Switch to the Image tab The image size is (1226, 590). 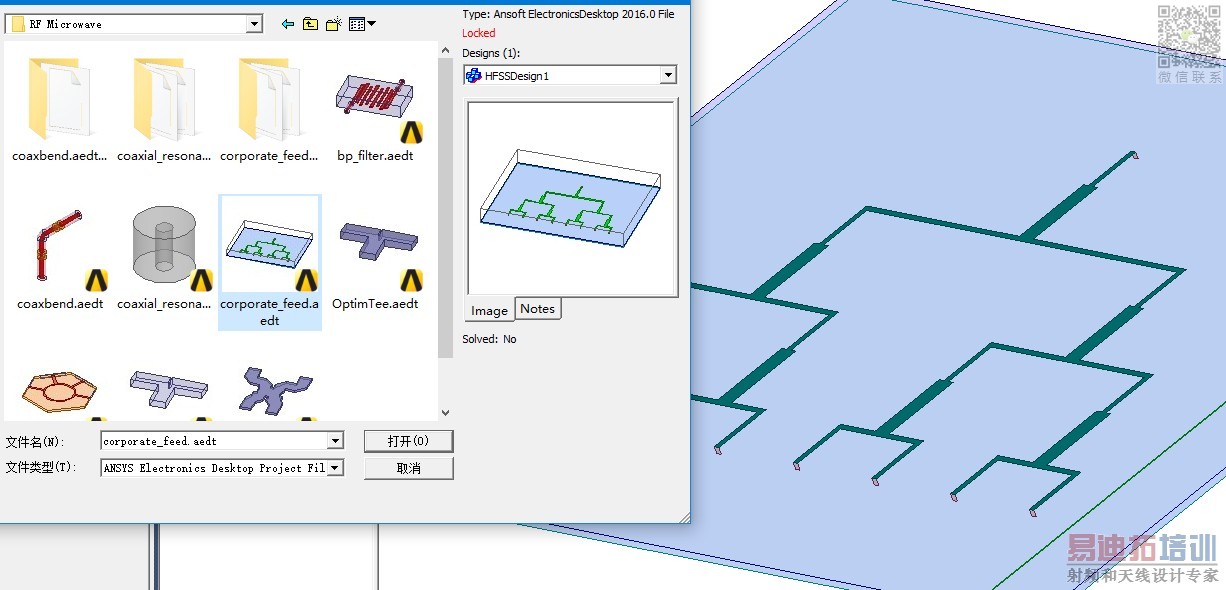(490, 310)
